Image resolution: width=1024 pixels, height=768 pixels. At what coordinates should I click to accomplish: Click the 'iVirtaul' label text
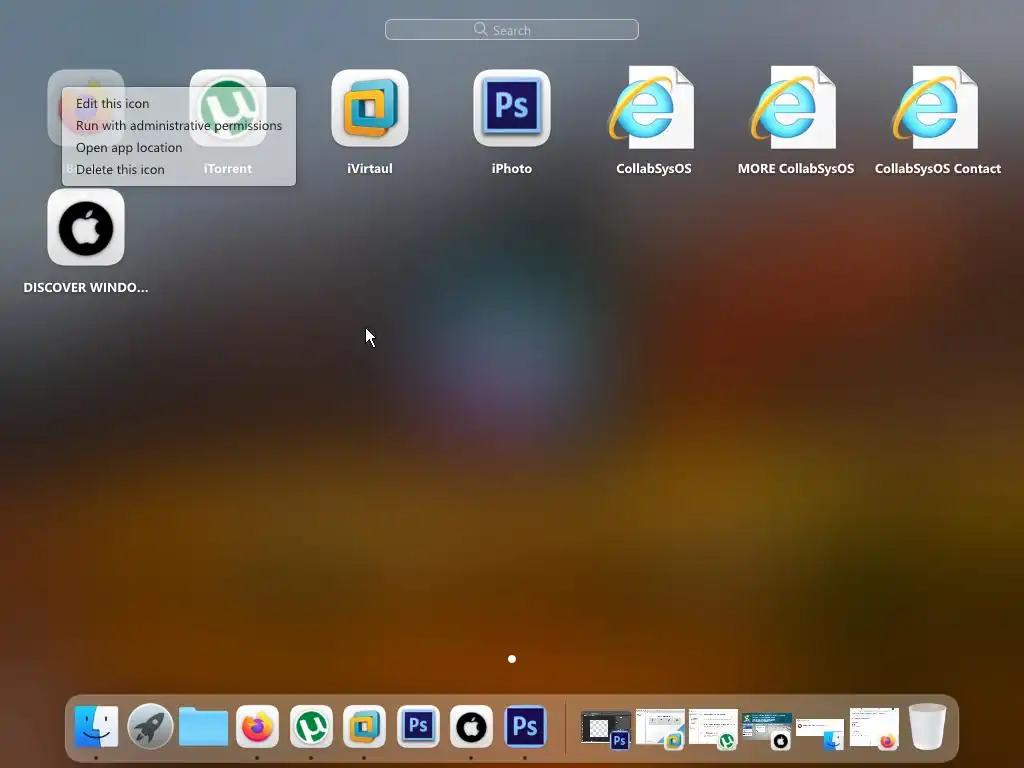tap(370, 168)
